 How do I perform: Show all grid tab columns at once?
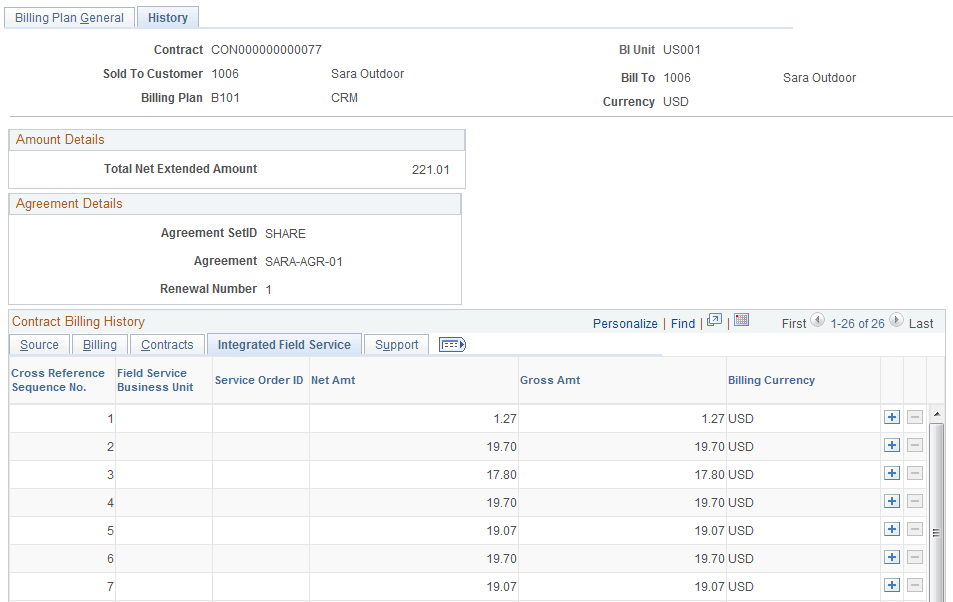(451, 344)
